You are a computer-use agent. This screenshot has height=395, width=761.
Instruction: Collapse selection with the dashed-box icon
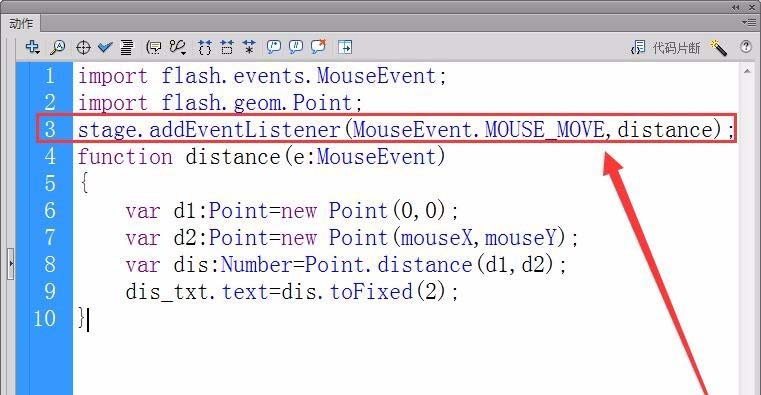[x=227, y=47]
